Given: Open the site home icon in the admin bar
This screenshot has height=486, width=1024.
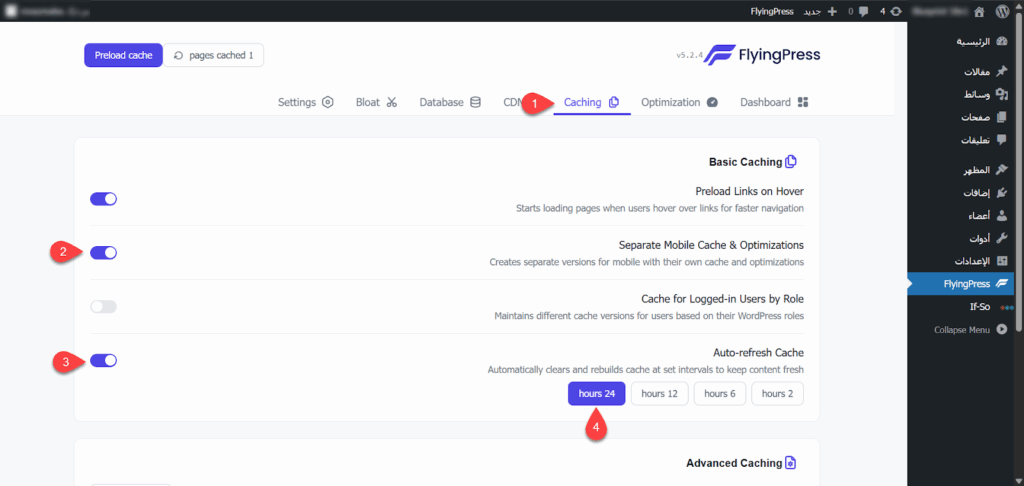Looking at the screenshot, I should tap(977, 11).
